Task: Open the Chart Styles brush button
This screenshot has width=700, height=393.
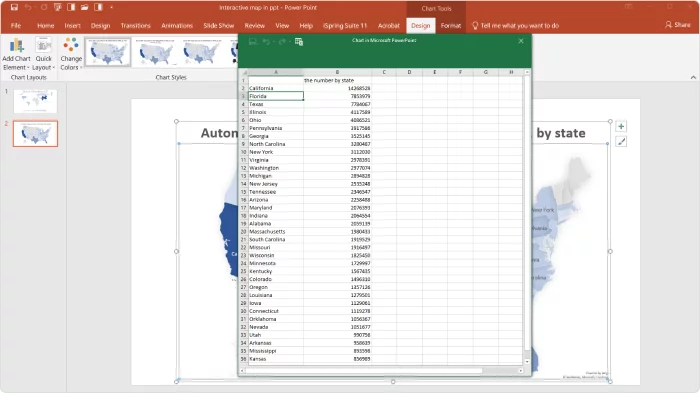Action: point(621,142)
